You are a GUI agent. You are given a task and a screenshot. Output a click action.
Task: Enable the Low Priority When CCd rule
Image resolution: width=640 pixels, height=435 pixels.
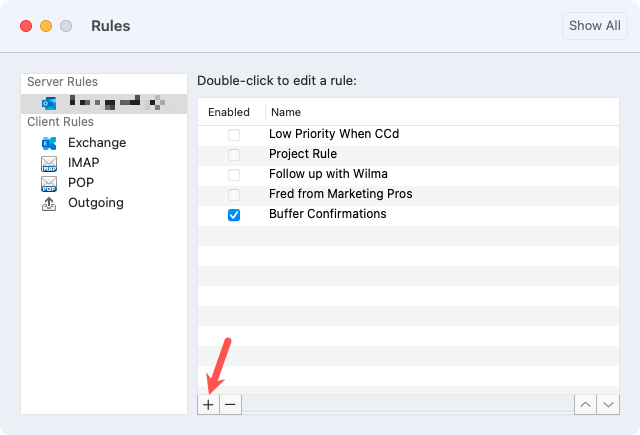tap(234, 134)
